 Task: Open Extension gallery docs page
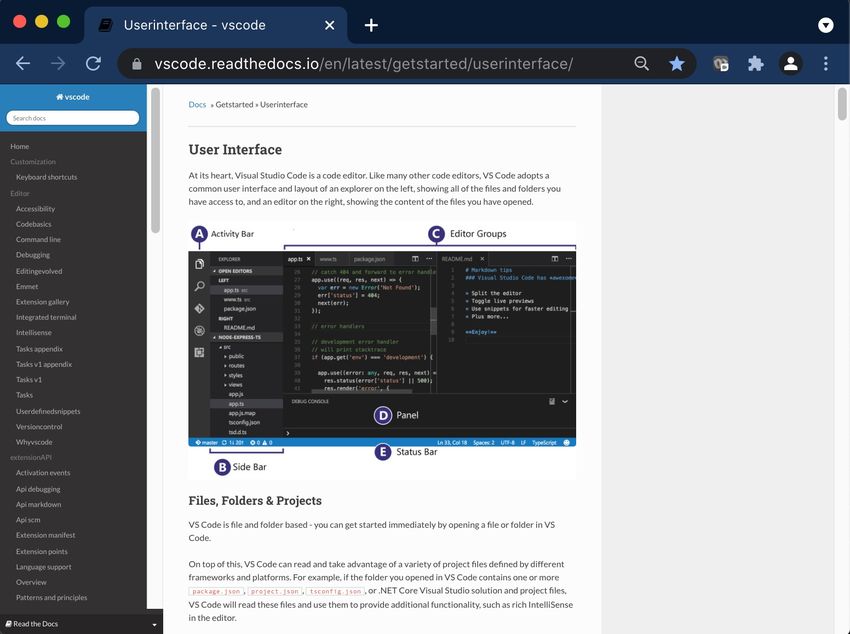(42, 302)
